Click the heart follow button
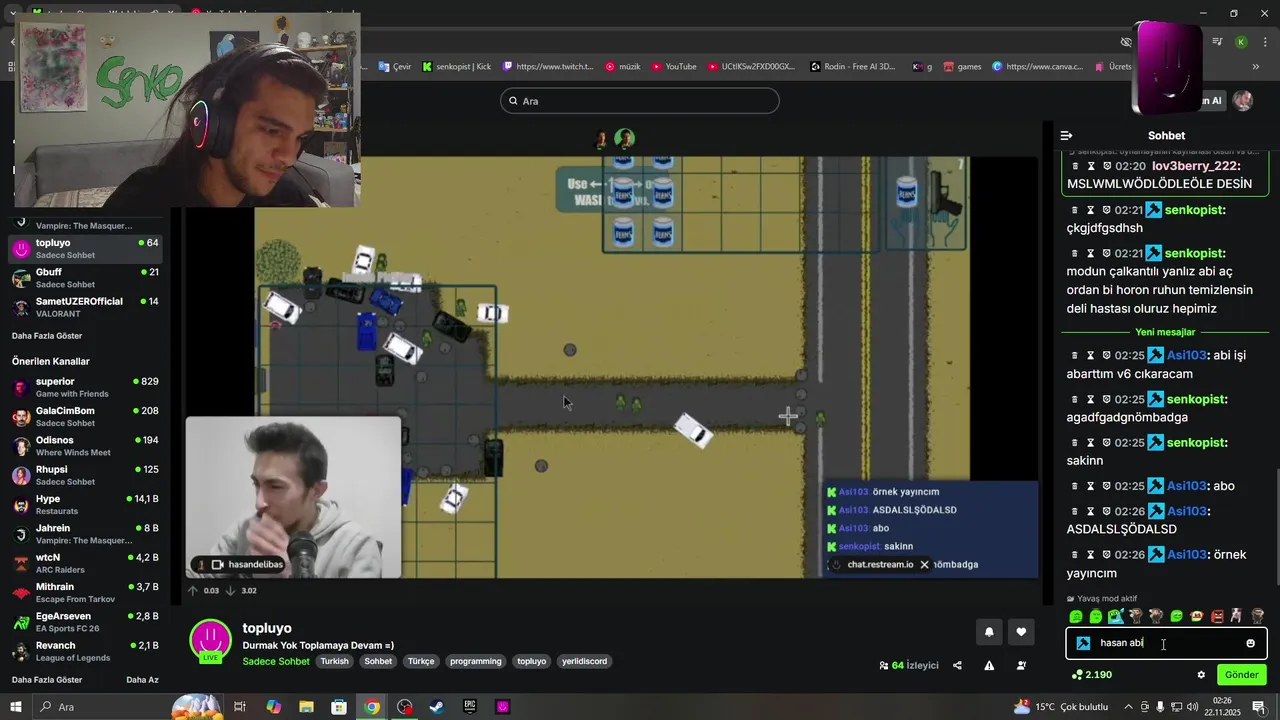Screen dimensions: 1280x720 pyautogui.click(x=1021, y=632)
